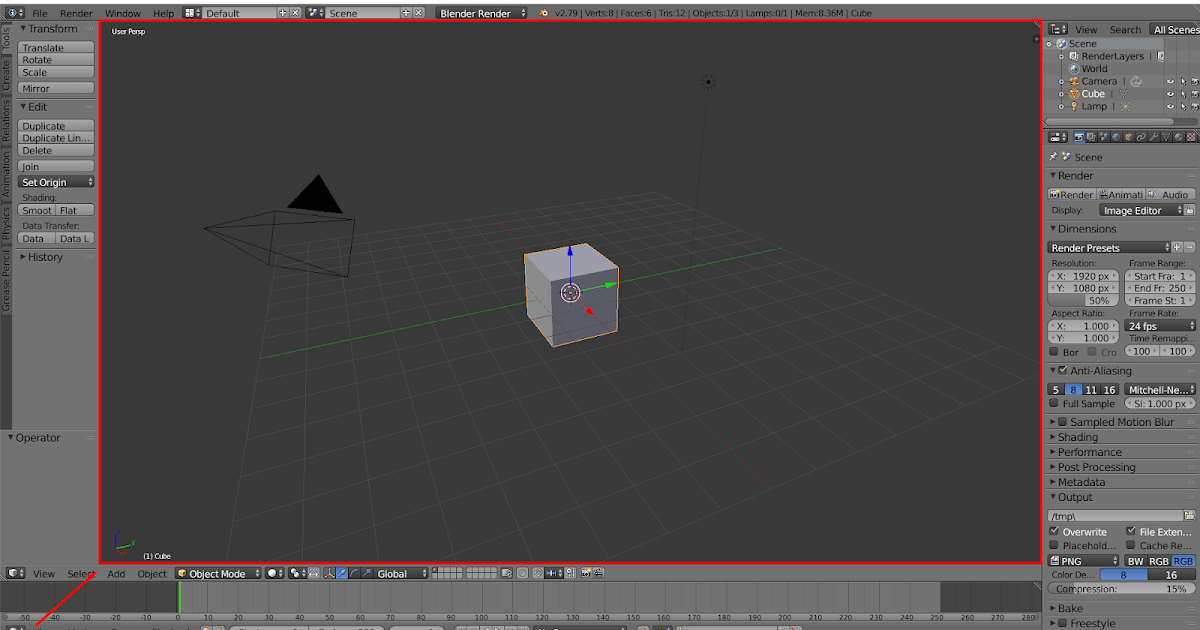Switch to the World properties tab

pyautogui.click(x=1116, y=137)
